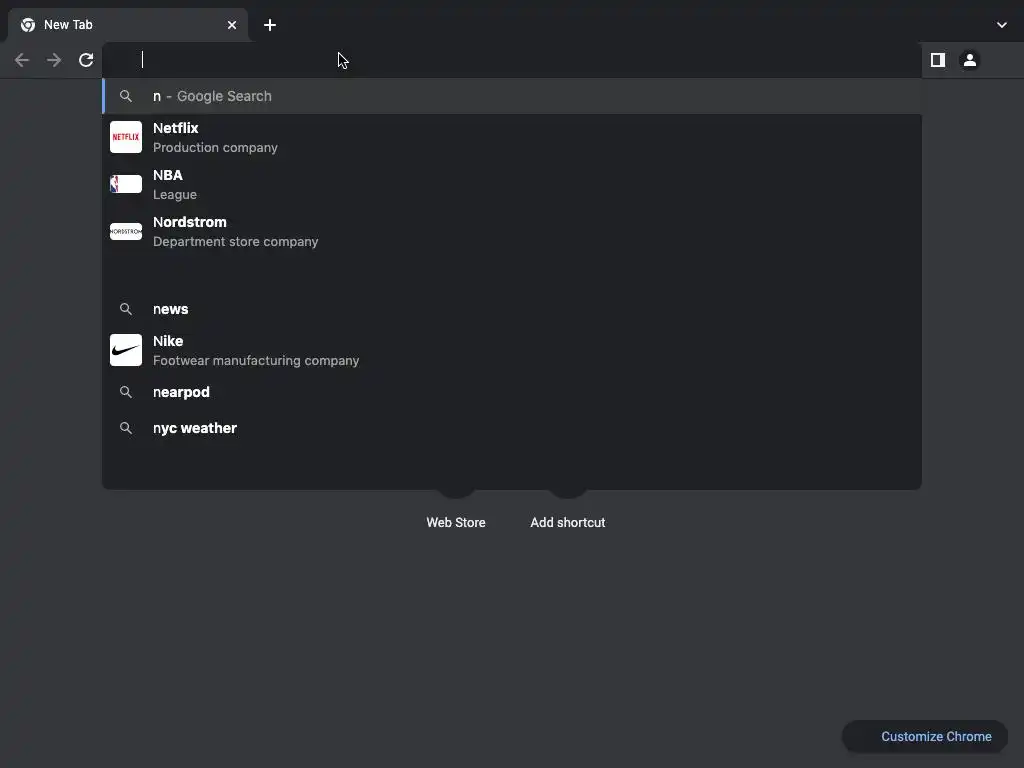Select the 'nearpod' search suggestion
This screenshot has width=1024, height=768.
[512, 392]
